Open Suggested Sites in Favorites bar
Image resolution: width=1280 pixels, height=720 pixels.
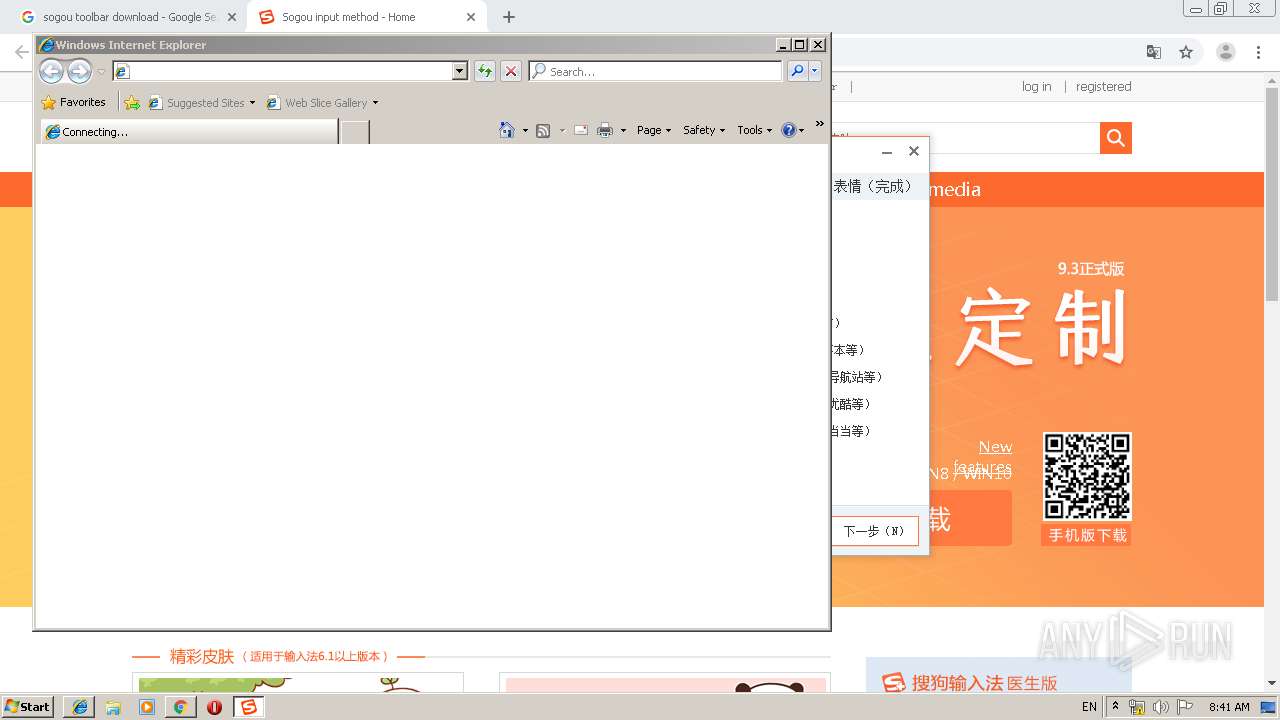pyautogui.click(x=201, y=102)
